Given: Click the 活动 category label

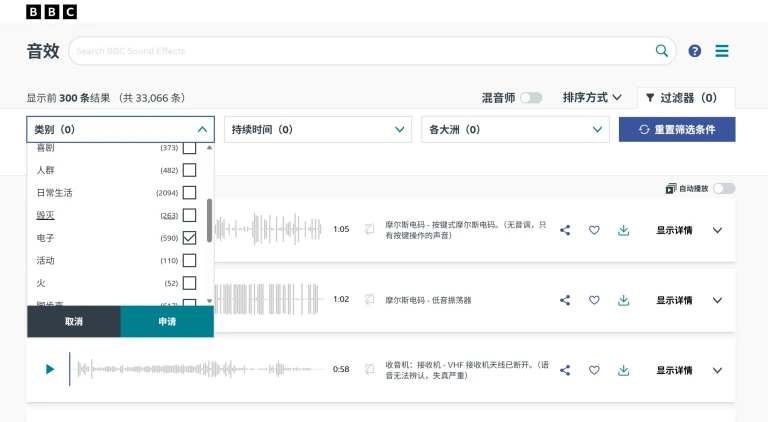Looking at the screenshot, I should [x=46, y=260].
